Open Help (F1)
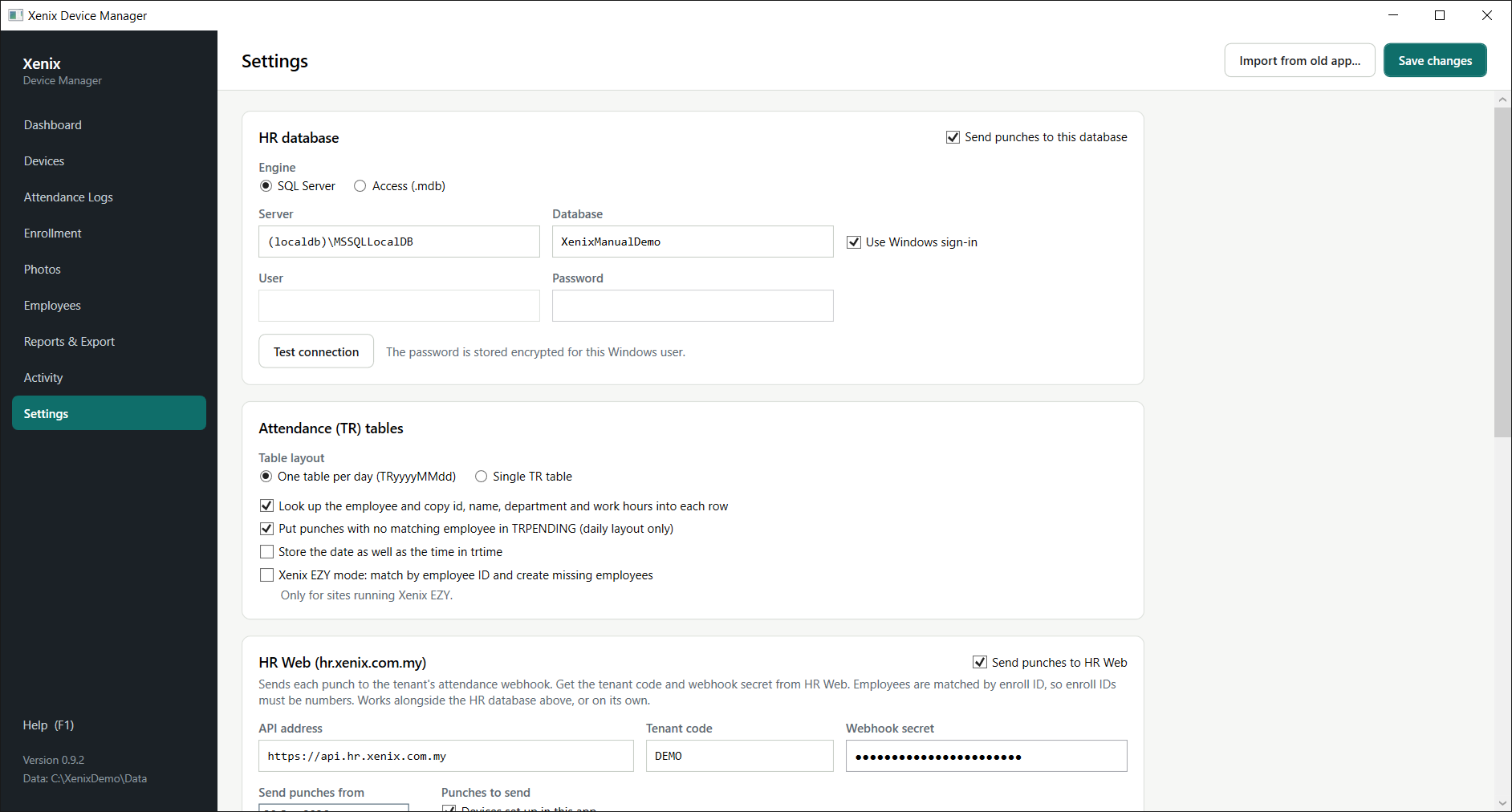The image size is (1512, 812). click(49, 725)
